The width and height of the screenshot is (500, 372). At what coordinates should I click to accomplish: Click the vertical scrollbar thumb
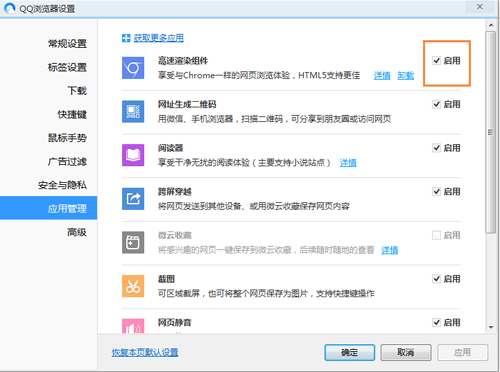(490, 132)
